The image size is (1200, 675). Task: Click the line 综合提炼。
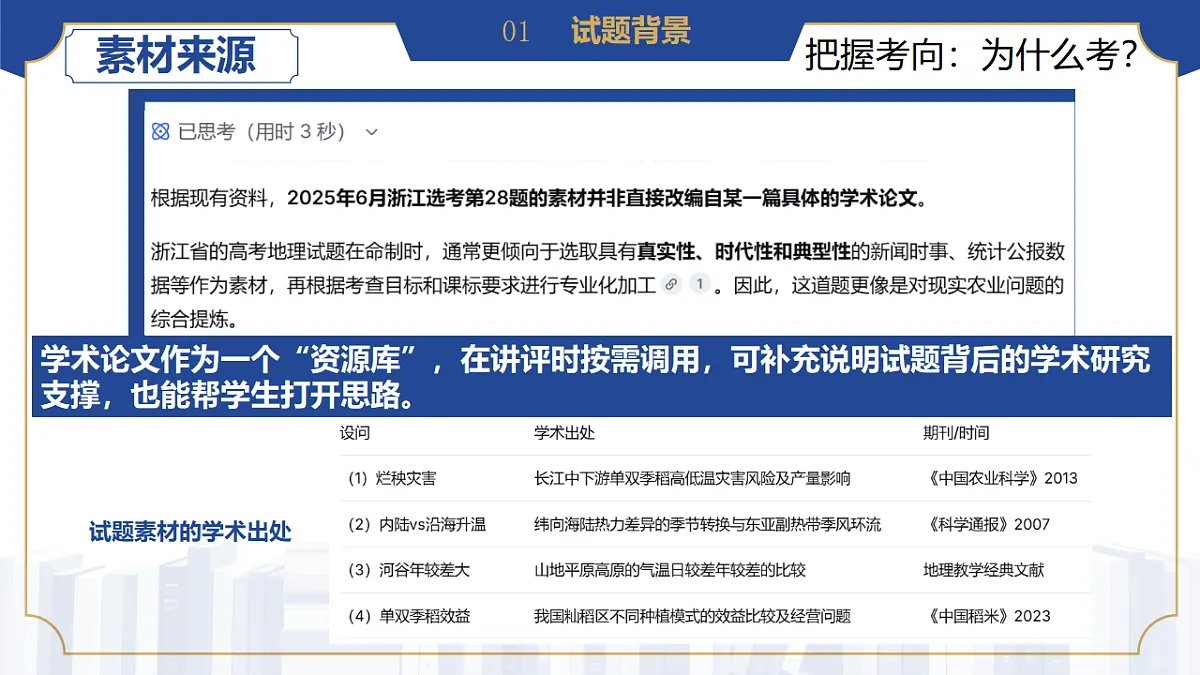pyautogui.click(x=193, y=320)
